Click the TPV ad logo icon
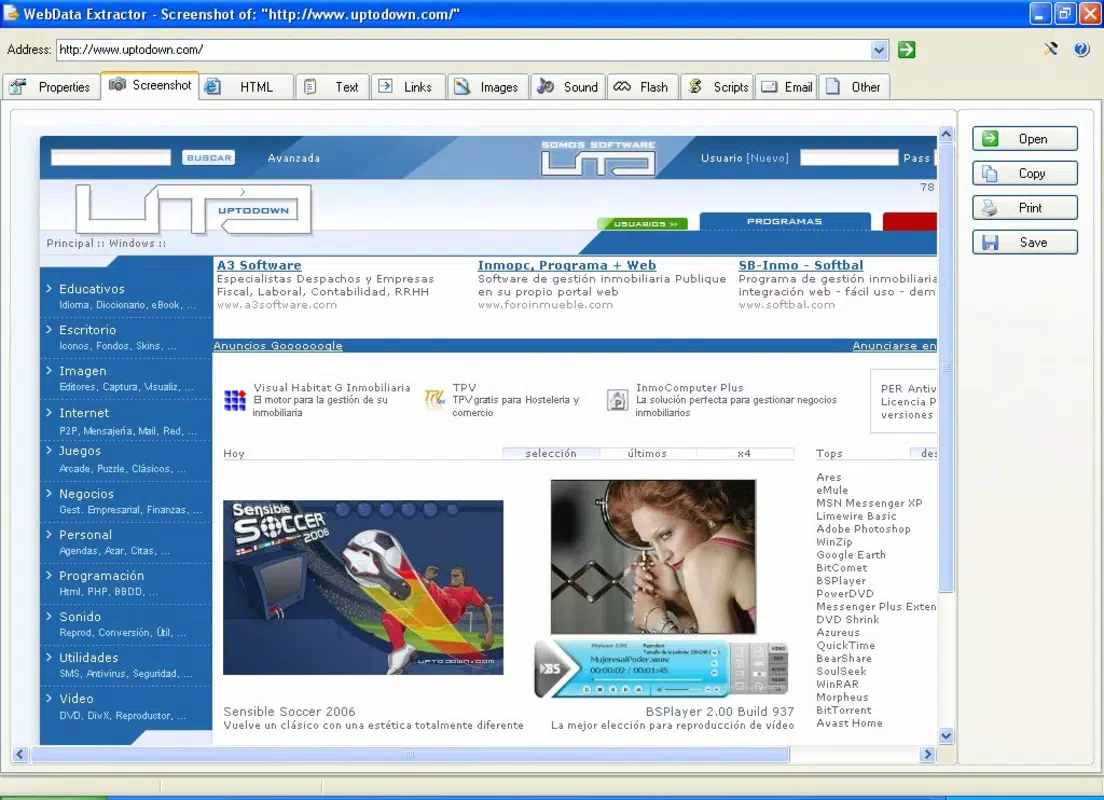 434,399
